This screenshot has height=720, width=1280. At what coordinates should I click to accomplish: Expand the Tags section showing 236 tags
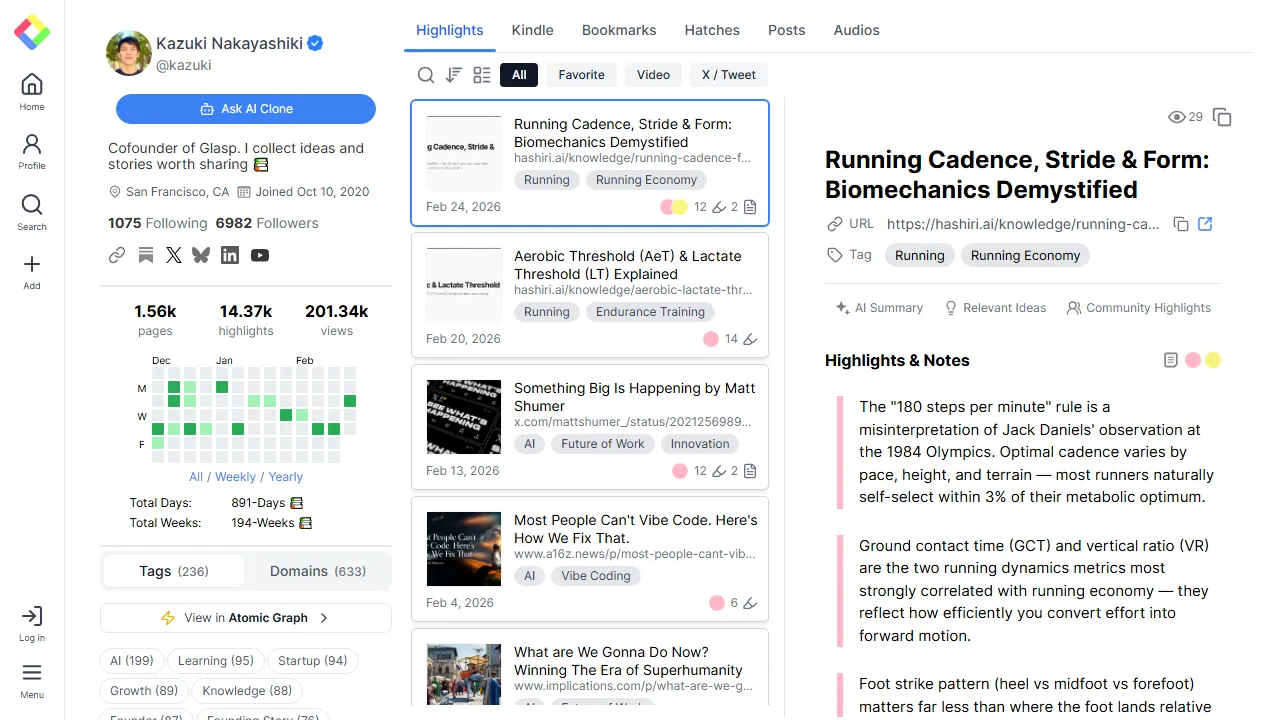coord(173,571)
